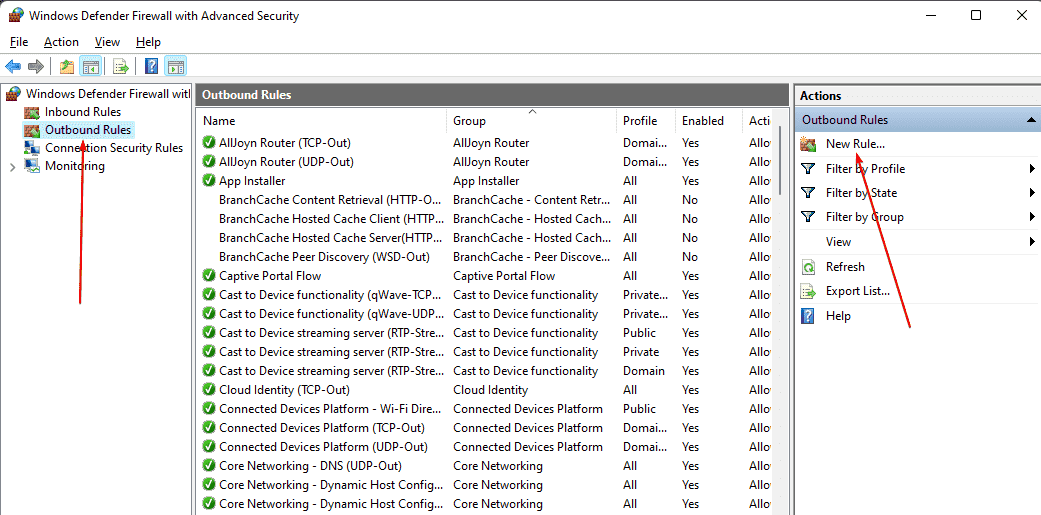
Task: Sort by the Name column header
Action: tap(321, 121)
